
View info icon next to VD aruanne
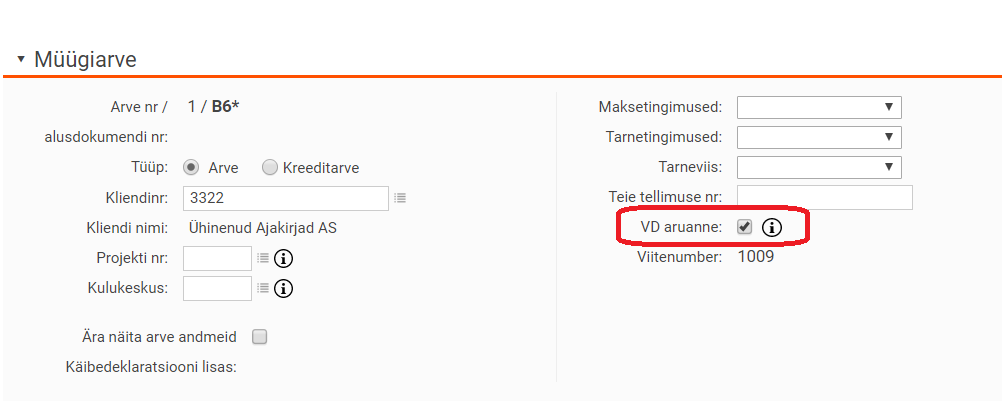click(772, 227)
